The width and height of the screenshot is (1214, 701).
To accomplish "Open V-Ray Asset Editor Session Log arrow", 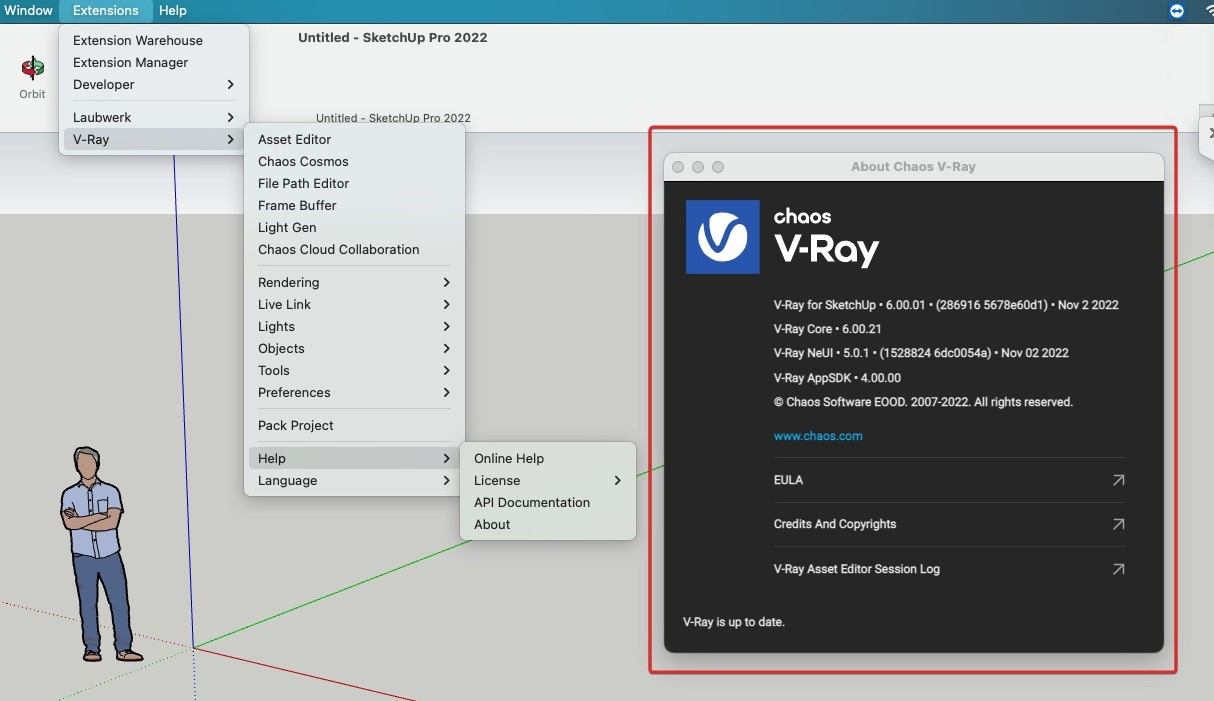I will (x=1118, y=569).
